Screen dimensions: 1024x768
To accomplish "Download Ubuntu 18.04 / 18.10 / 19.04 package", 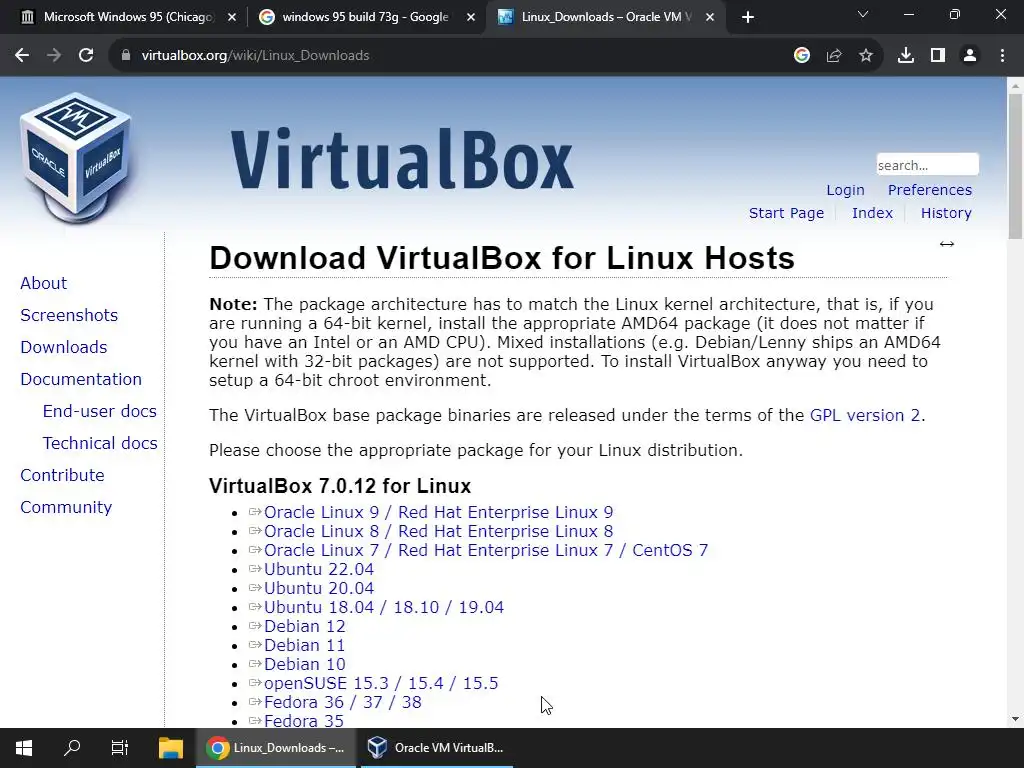I will click(384, 607).
